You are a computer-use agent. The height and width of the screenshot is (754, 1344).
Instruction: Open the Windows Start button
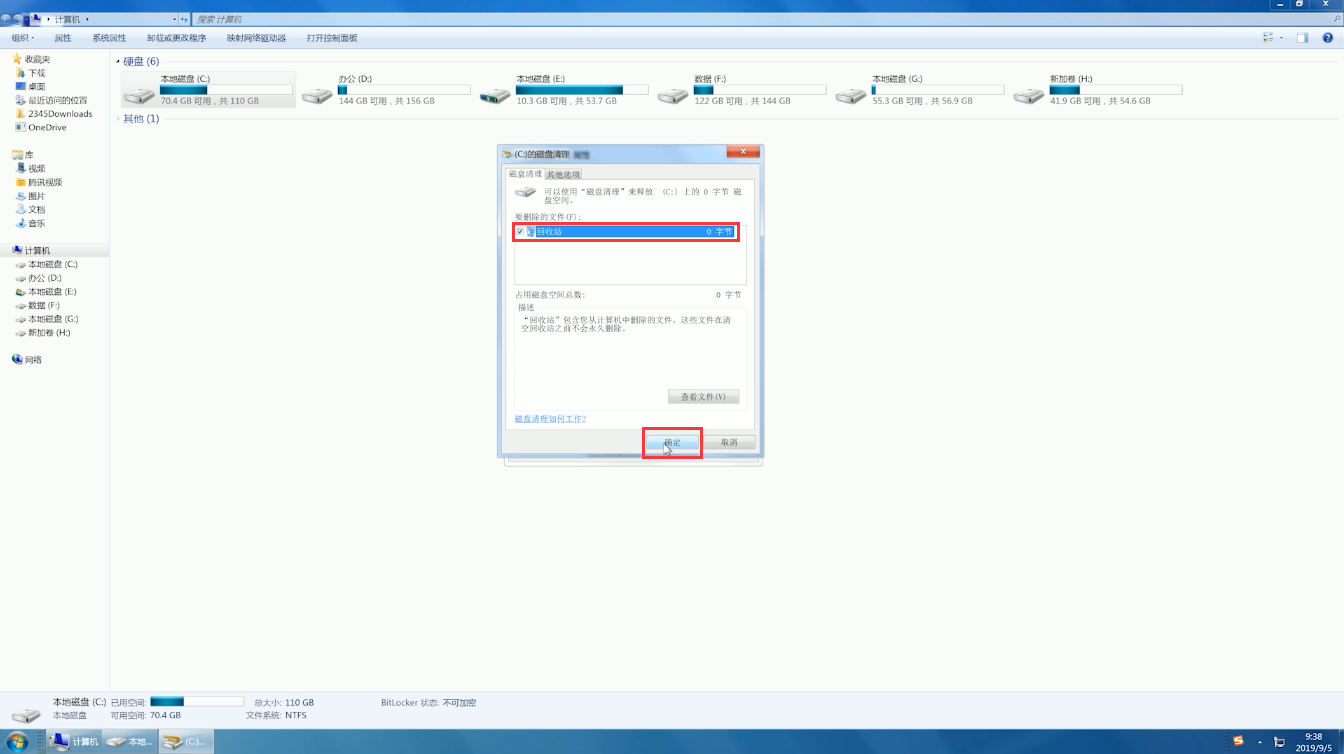point(17,741)
